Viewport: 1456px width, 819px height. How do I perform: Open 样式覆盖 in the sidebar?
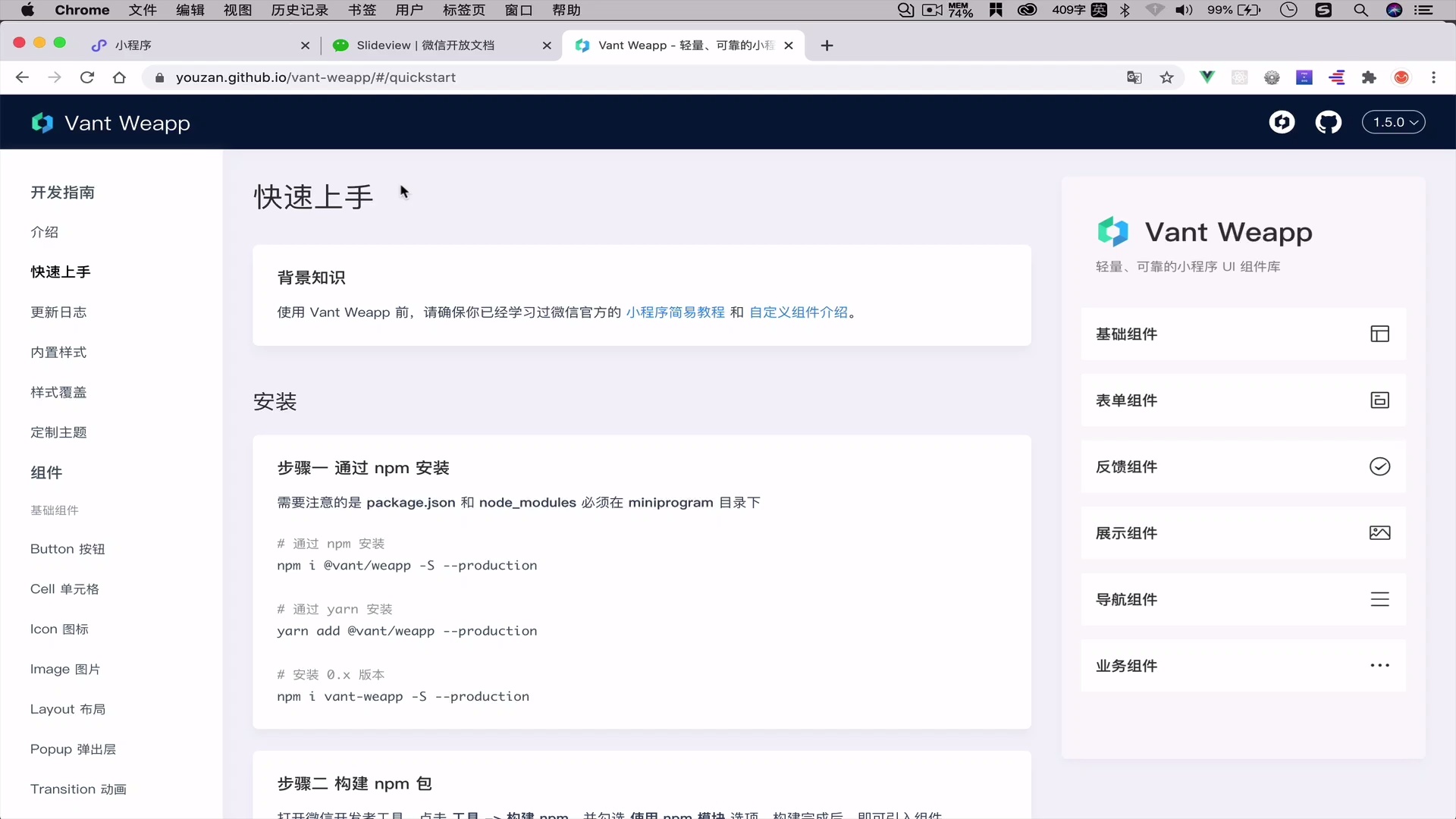pyautogui.click(x=58, y=392)
